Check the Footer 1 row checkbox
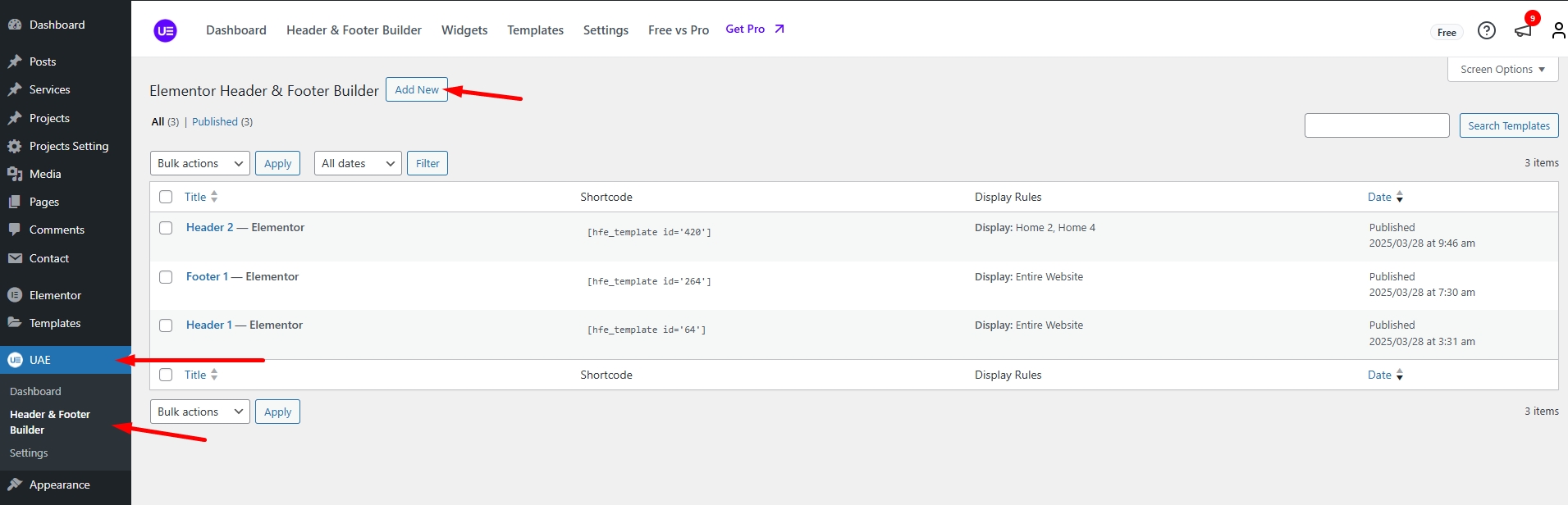This screenshot has height=505, width=1568. (166, 277)
